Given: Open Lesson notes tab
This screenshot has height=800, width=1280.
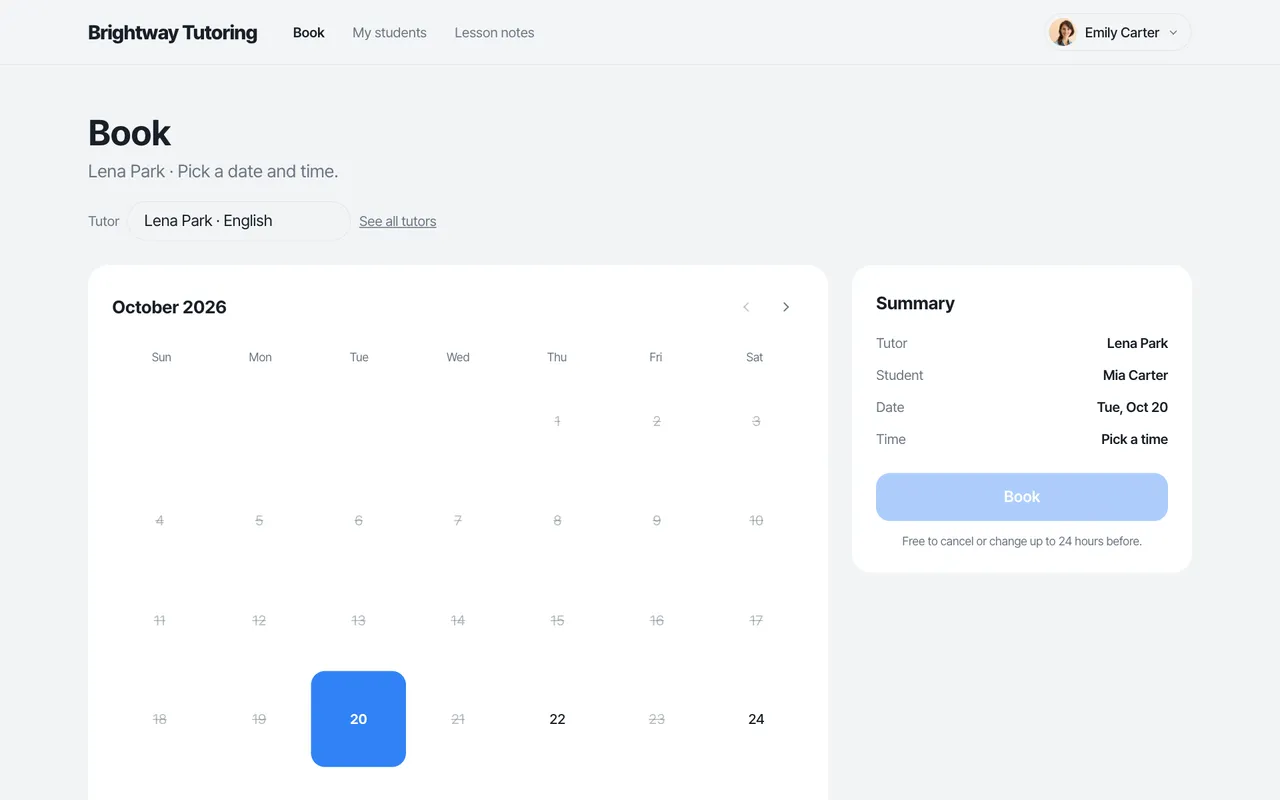Looking at the screenshot, I should (494, 33).
